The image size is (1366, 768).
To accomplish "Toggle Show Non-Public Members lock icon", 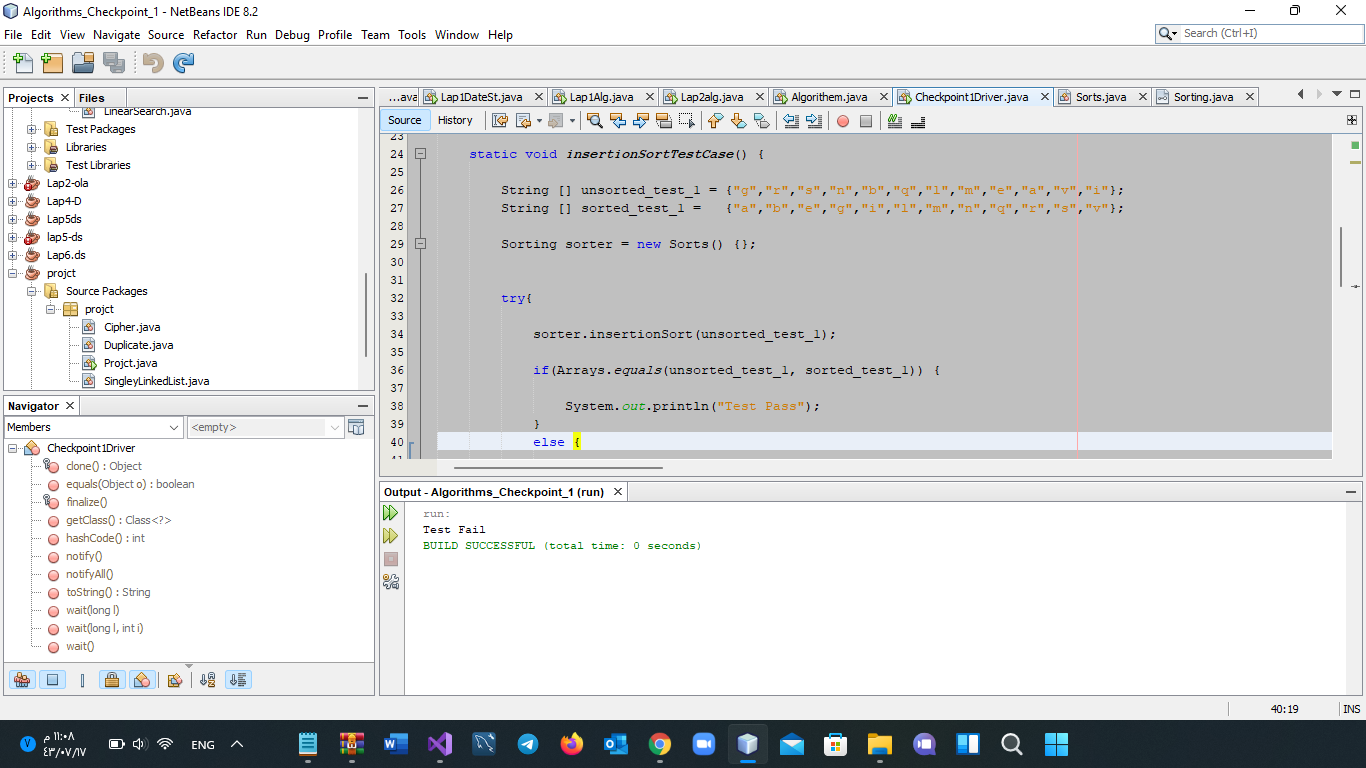I will click(112, 680).
